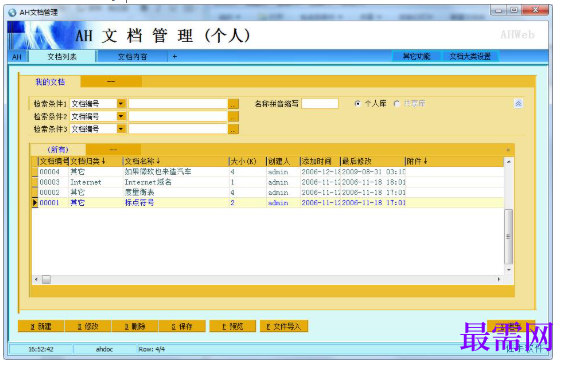This screenshot has width=572, height=368.
Task: Focus the 名称拼音缩写 input box
Action: [320, 104]
